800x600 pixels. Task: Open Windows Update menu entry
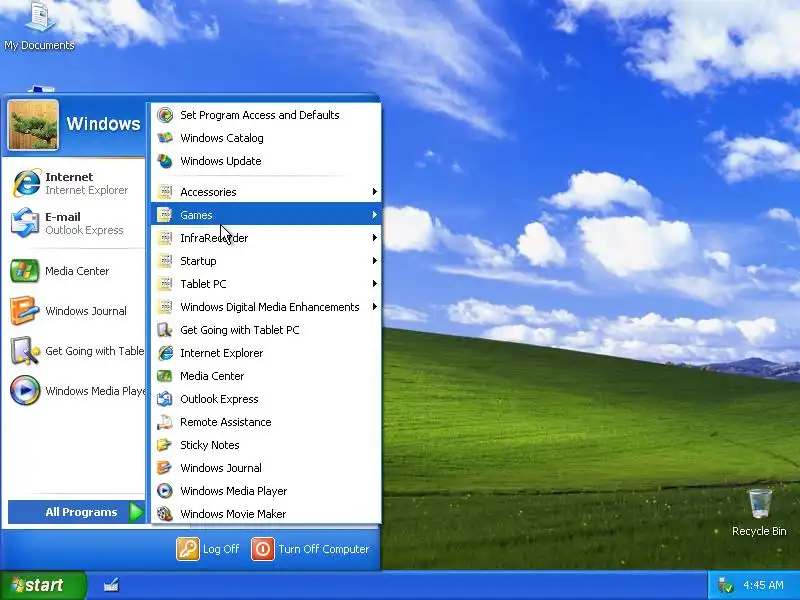coord(266,161)
